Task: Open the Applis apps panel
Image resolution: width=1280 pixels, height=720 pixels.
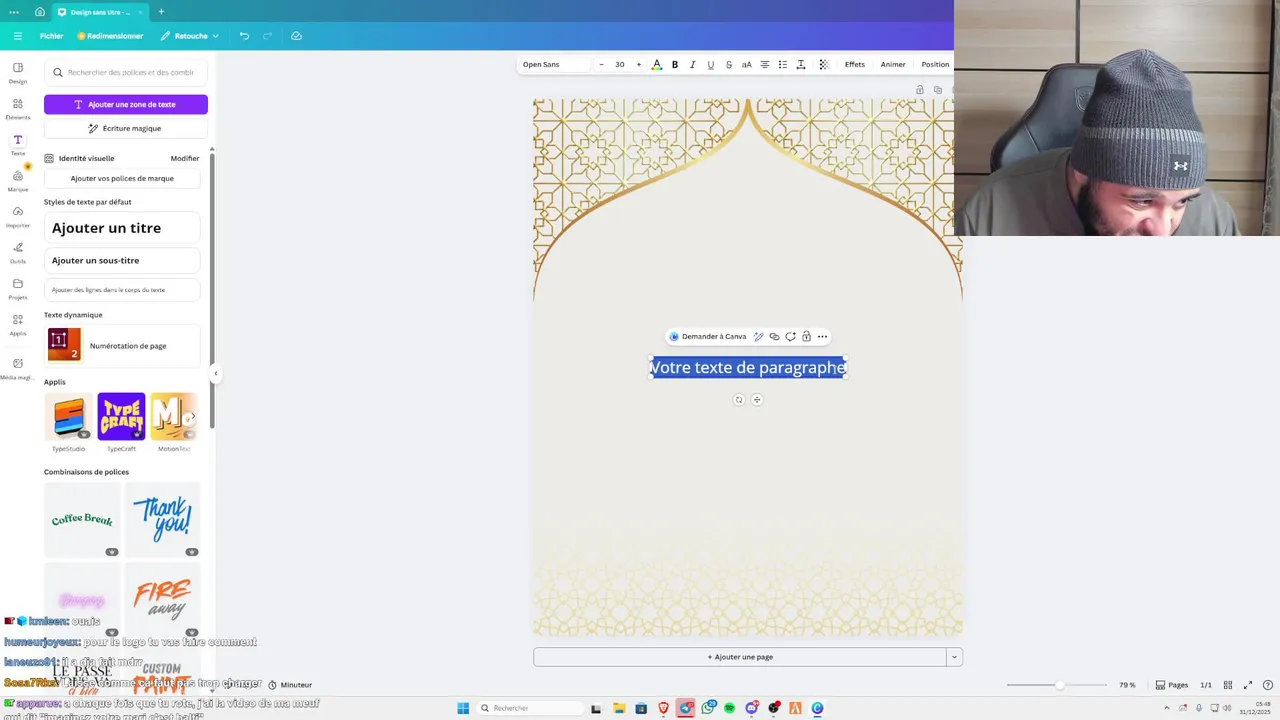Action: click(18, 325)
